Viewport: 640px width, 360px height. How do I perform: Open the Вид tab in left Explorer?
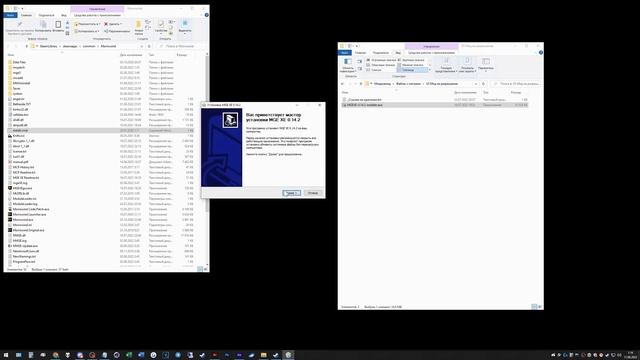point(64,15)
